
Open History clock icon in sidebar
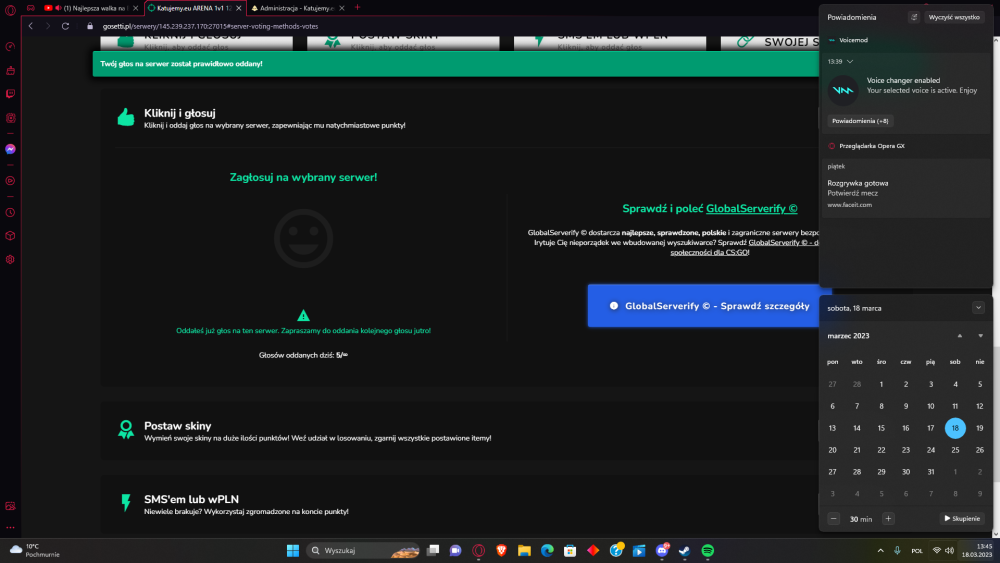pos(10,212)
